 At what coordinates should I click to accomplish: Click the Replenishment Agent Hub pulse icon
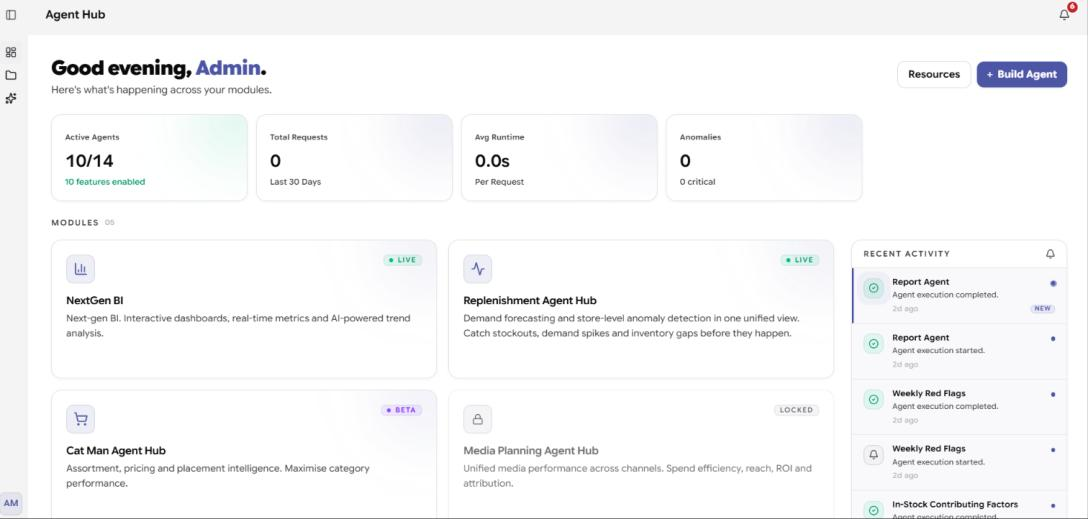coord(477,269)
